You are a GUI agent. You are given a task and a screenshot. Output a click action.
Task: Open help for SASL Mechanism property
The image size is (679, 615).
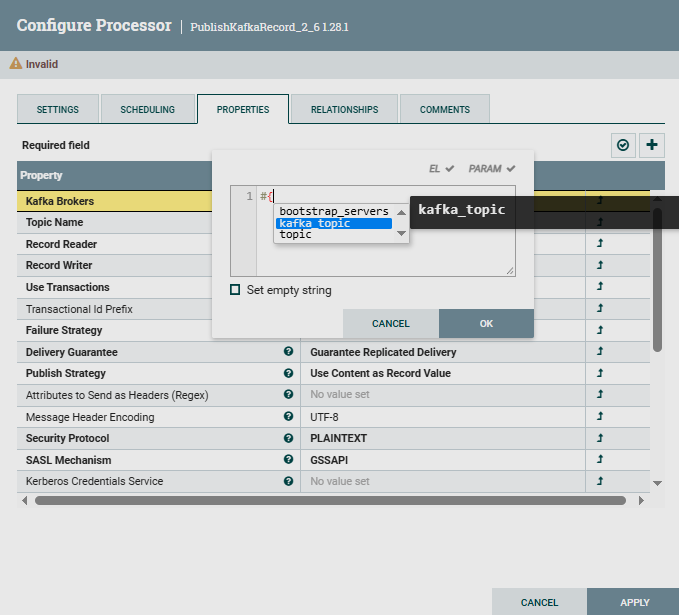point(288,460)
